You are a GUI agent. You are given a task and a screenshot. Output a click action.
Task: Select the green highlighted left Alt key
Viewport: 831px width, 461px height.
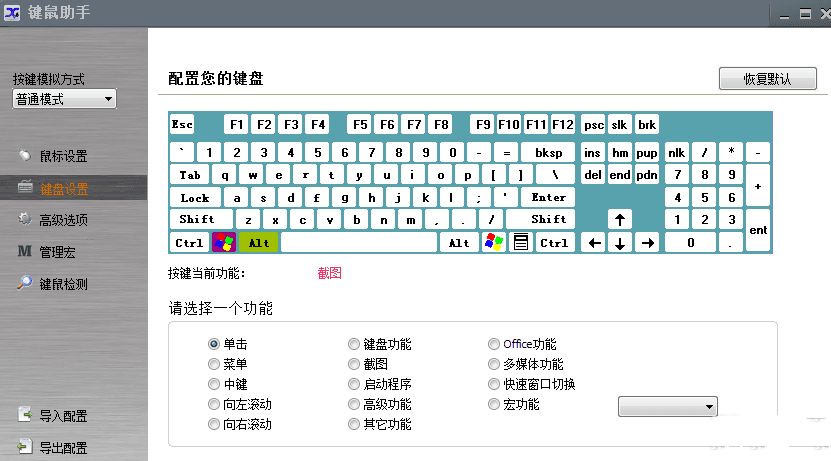point(258,242)
